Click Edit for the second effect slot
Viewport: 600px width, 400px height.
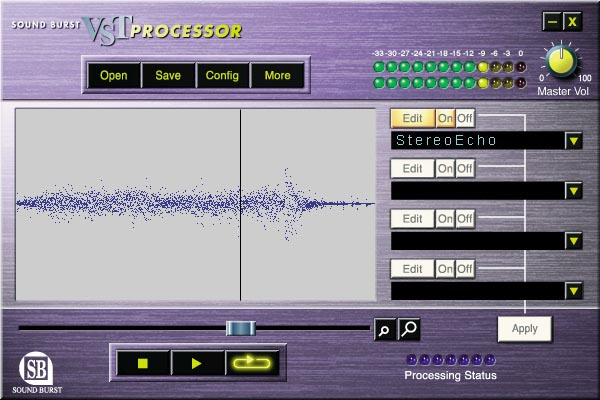(412, 168)
